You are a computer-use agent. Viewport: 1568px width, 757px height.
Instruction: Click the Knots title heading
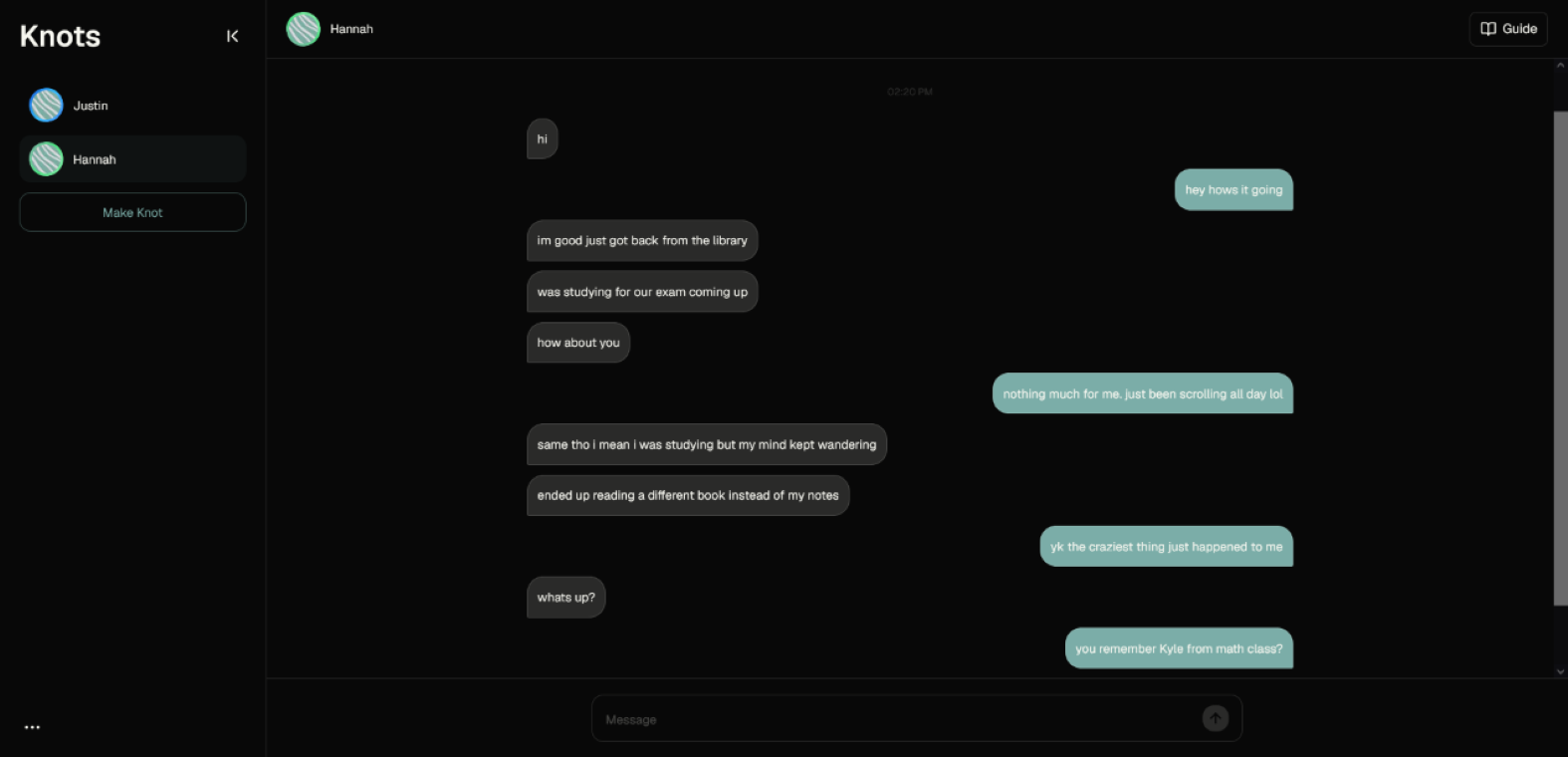pyautogui.click(x=60, y=36)
